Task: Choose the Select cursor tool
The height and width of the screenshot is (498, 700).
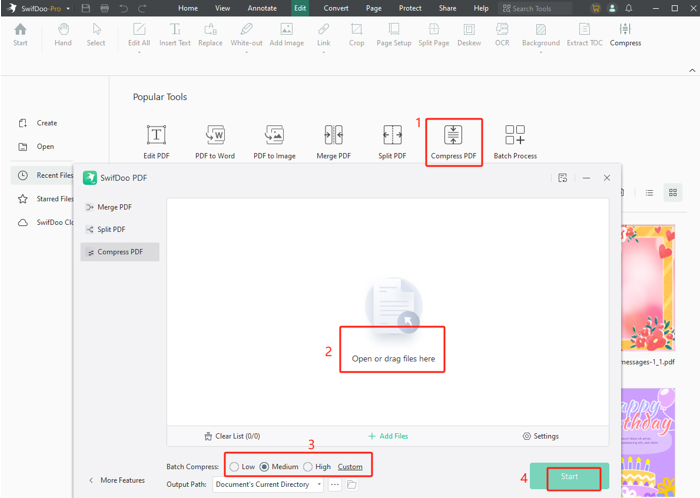Action: tap(96, 35)
